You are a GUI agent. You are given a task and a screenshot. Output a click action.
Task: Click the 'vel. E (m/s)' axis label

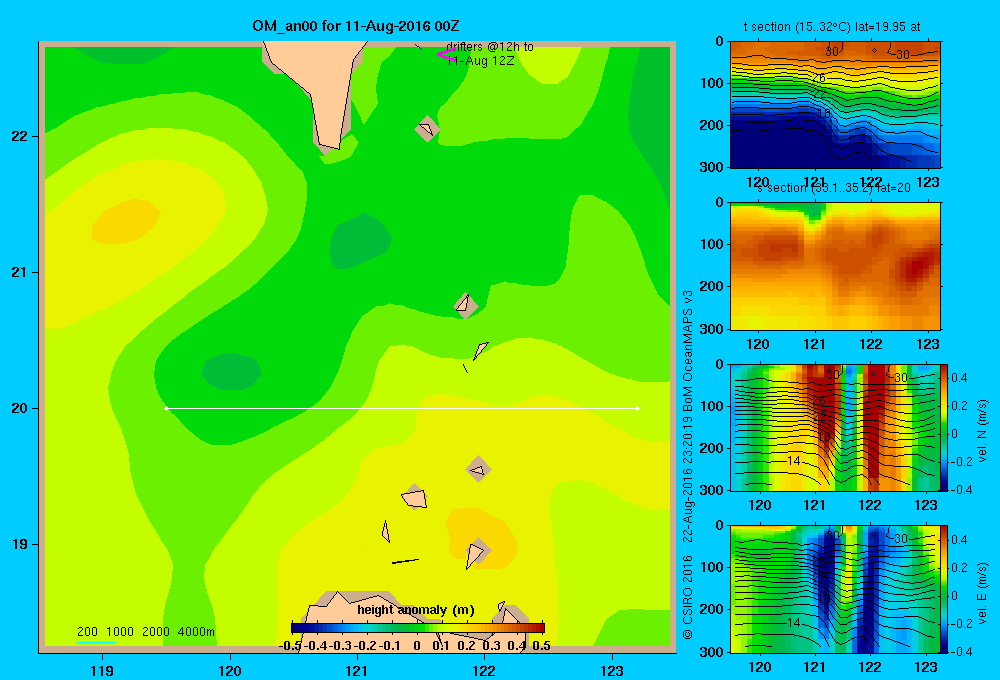click(x=982, y=593)
